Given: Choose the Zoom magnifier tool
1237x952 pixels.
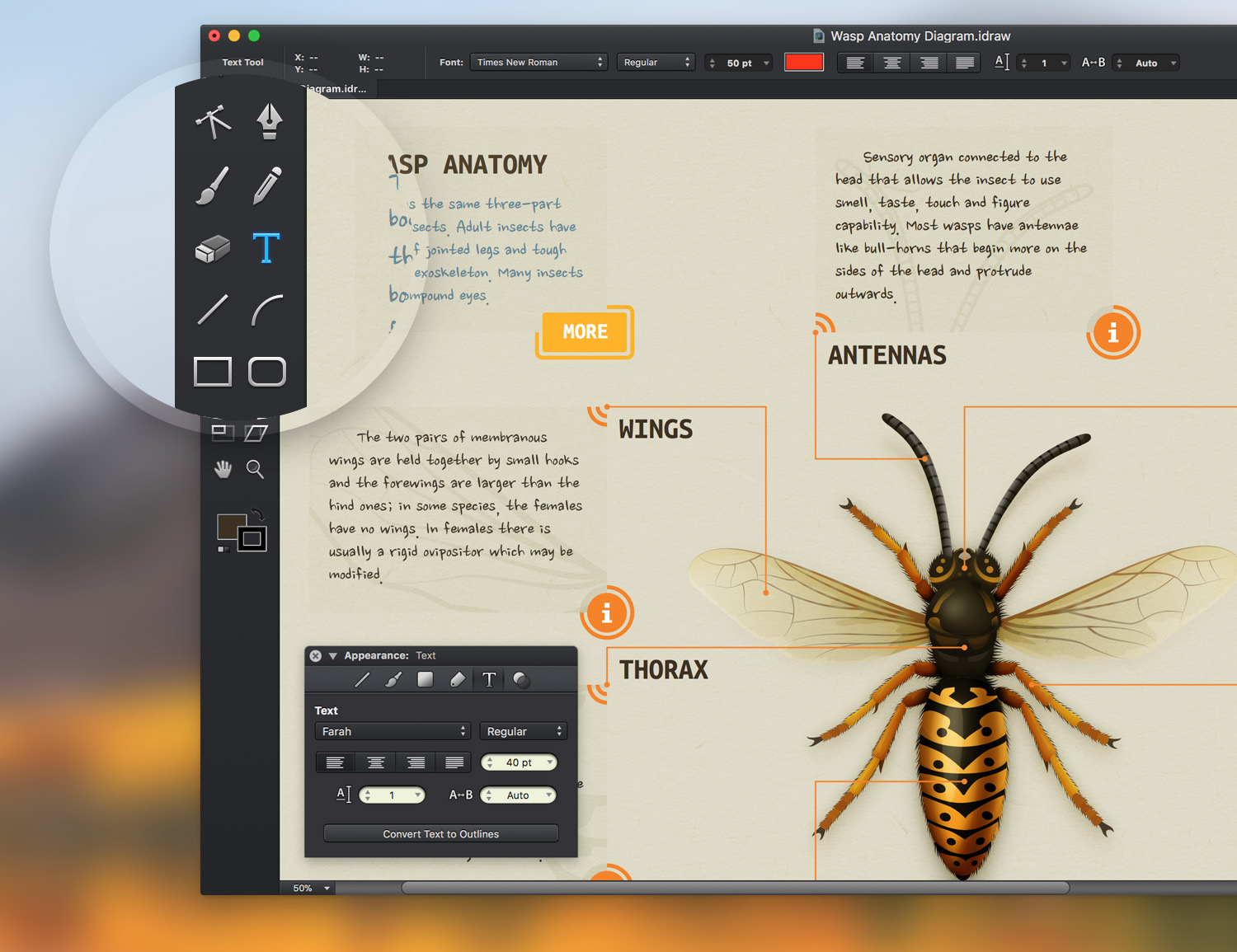Looking at the screenshot, I should point(256,470).
